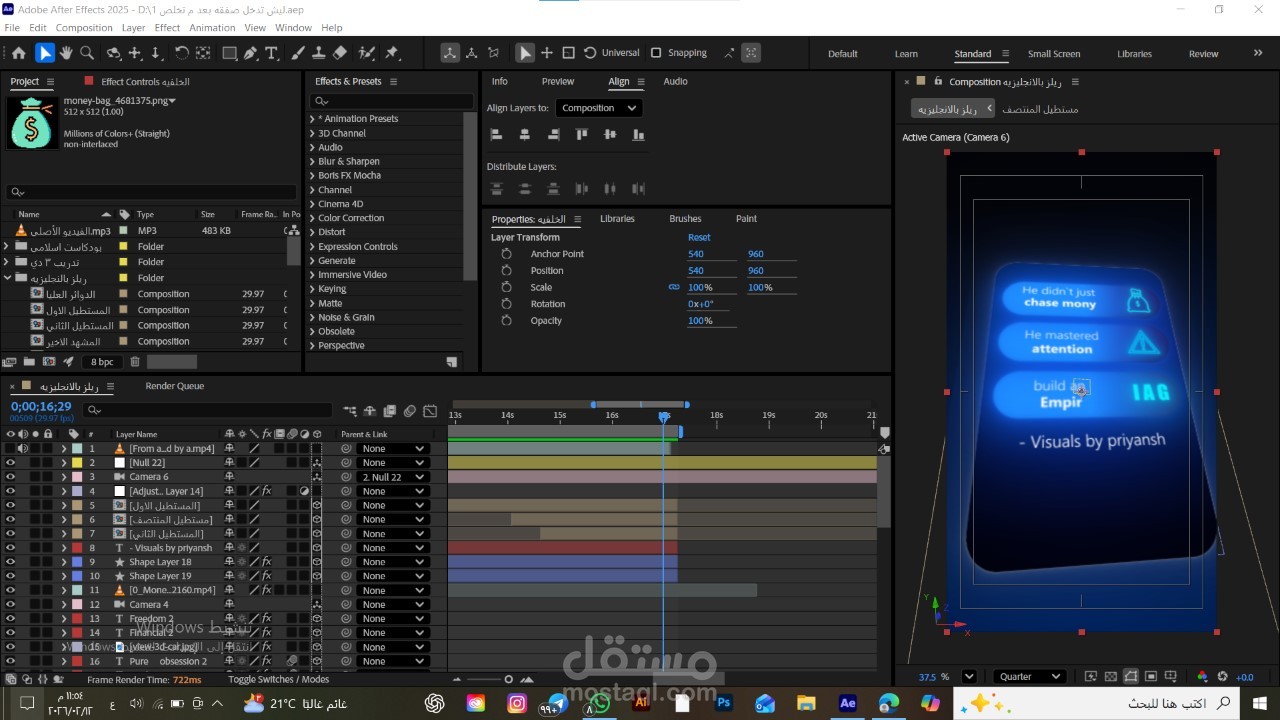Select the Hand tool

point(66,53)
